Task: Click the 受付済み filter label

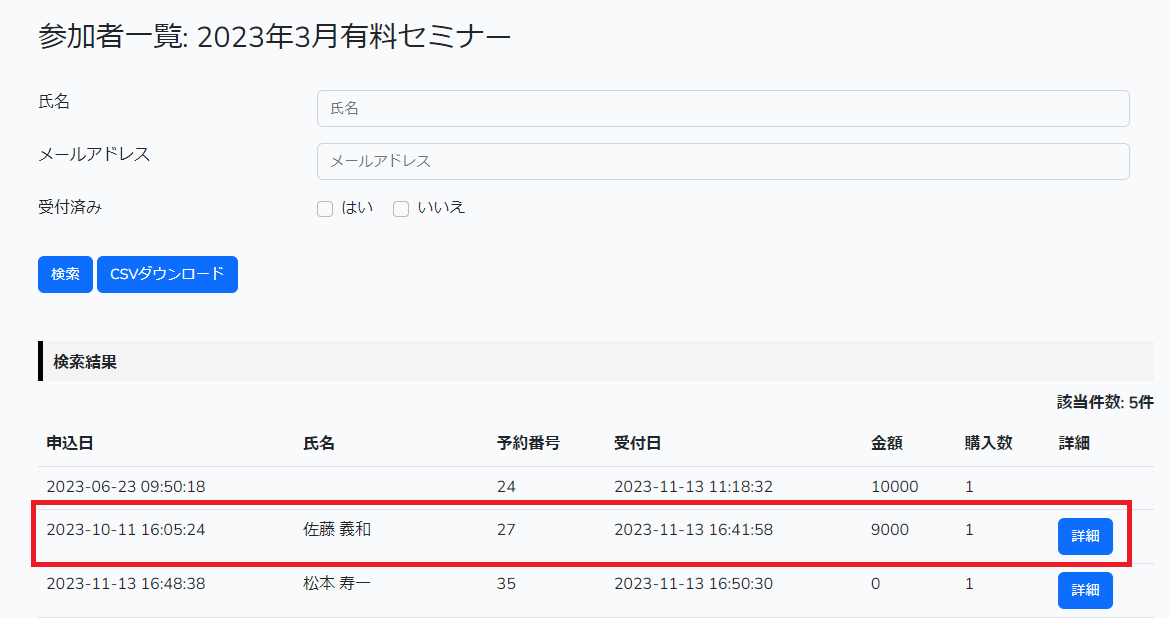Action: (x=70, y=207)
